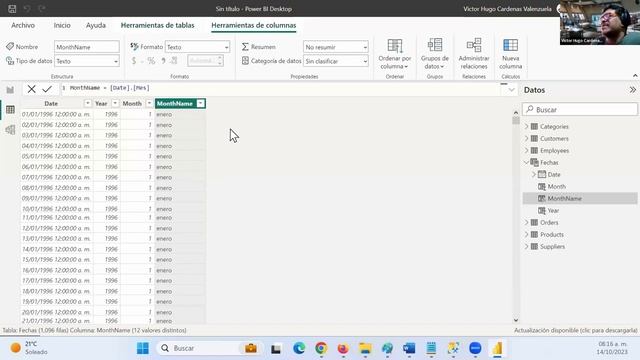Open the Windows Start menu
This screenshot has height=360, width=640.
click(143, 348)
